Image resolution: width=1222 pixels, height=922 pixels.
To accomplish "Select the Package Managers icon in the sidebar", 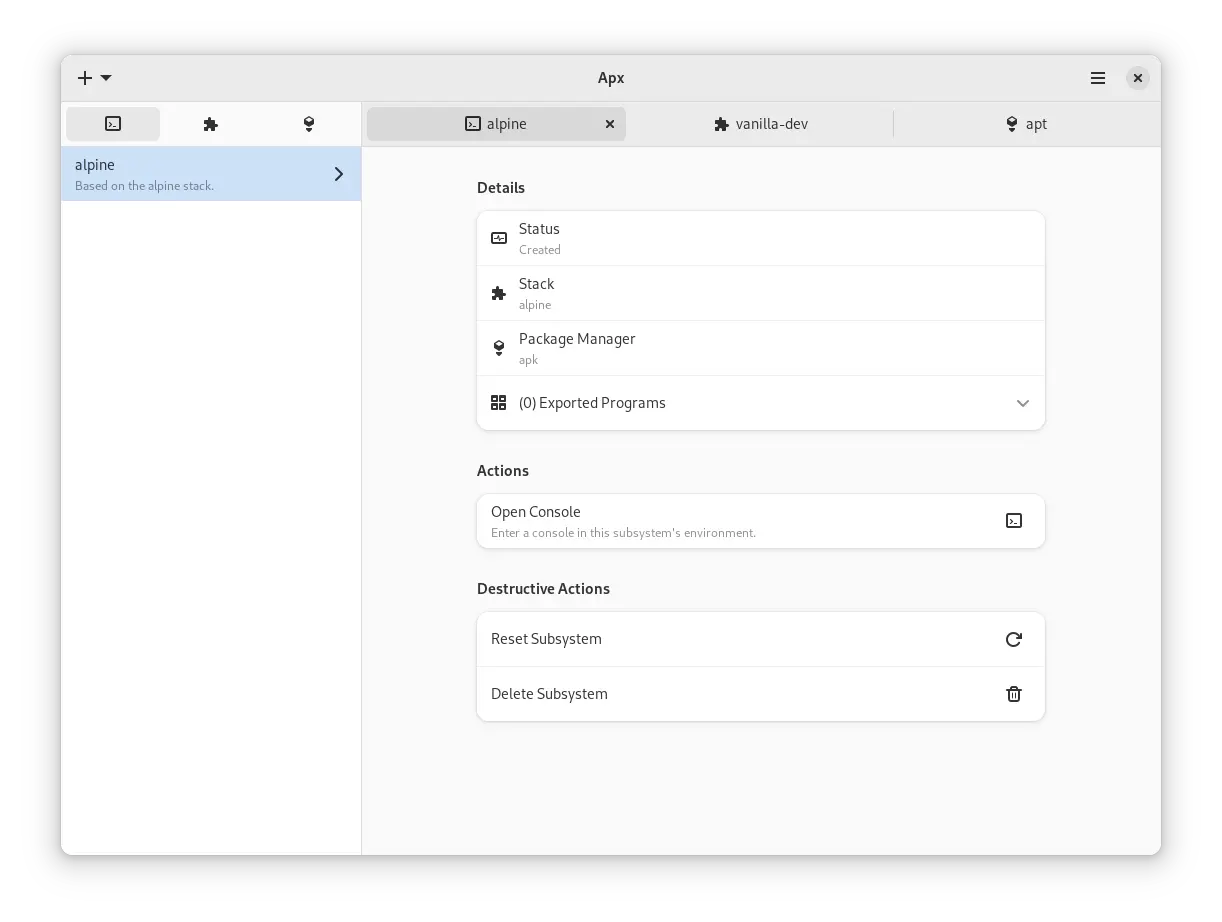I will tap(308, 123).
